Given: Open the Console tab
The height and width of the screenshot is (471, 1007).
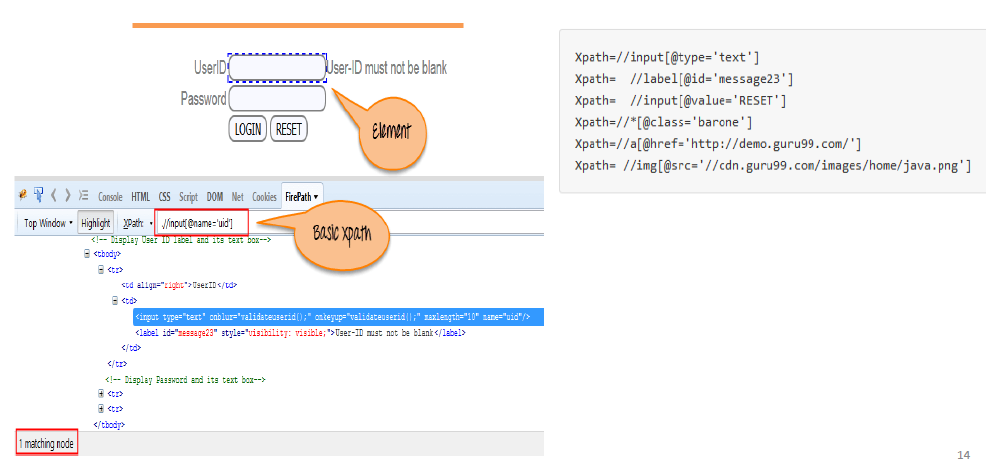Looking at the screenshot, I should point(110,197).
